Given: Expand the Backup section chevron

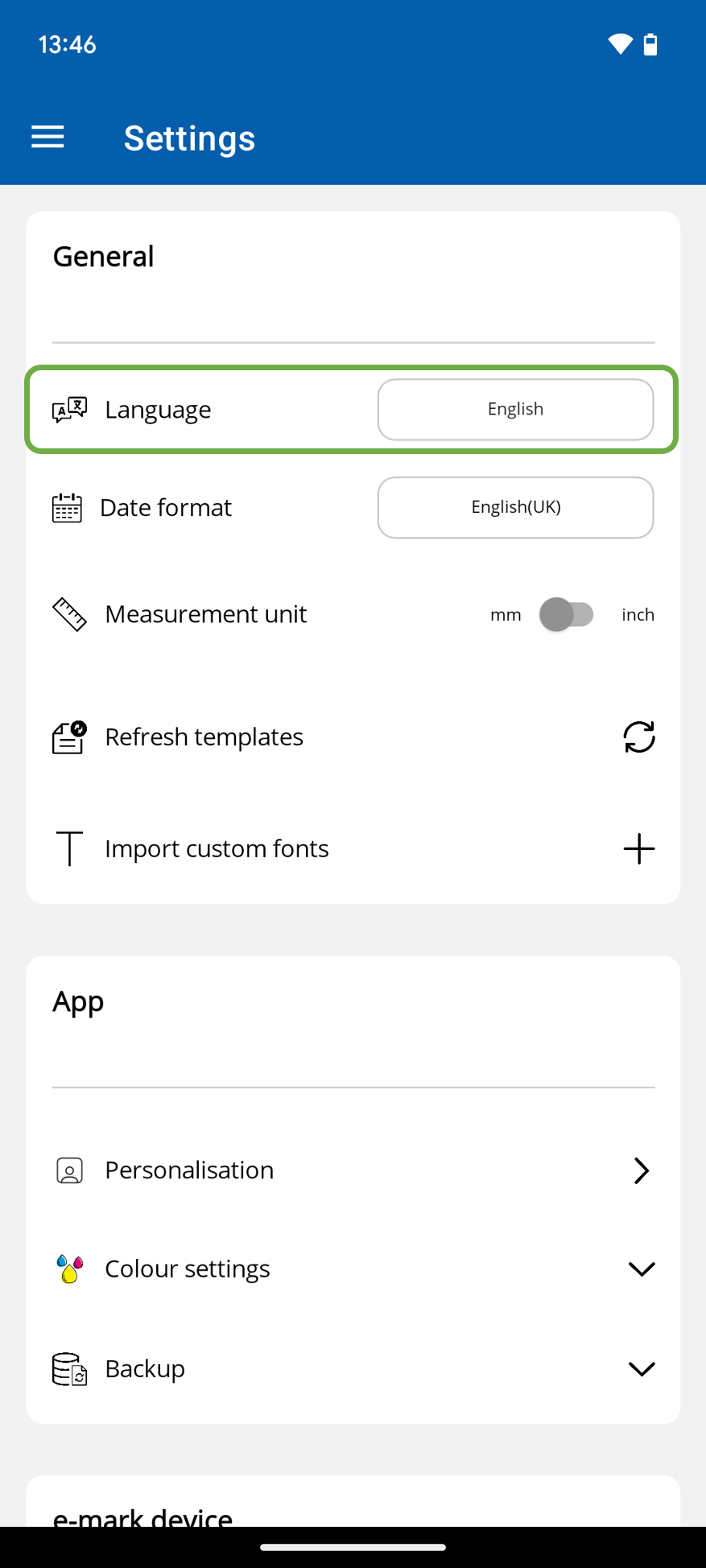Looking at the screenshot, I should pos(641,1368).
